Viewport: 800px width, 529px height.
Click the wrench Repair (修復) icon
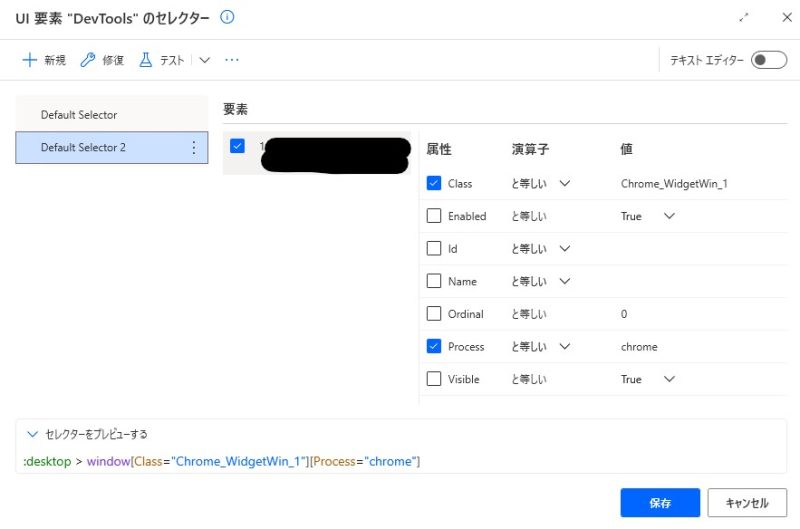[87, 60]
